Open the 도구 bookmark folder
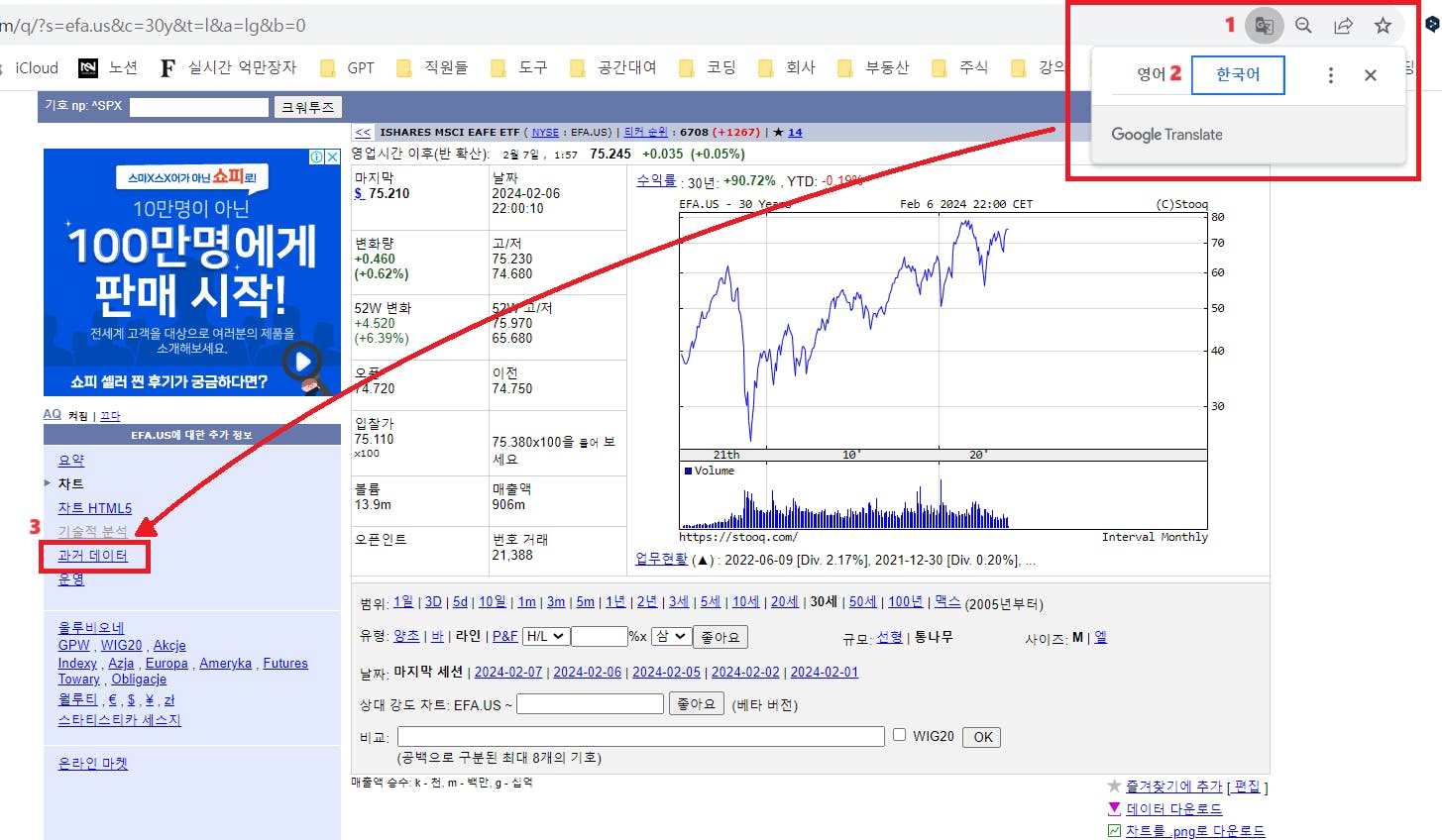 tap(518, 67)
